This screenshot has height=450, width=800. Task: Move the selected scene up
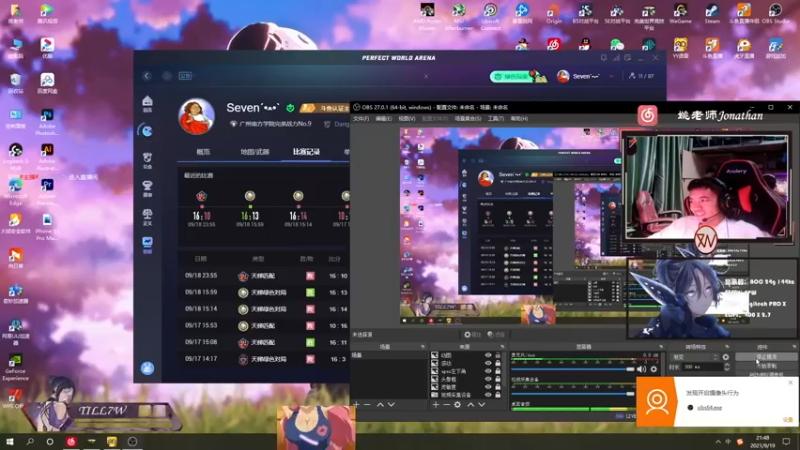point(380,405)
